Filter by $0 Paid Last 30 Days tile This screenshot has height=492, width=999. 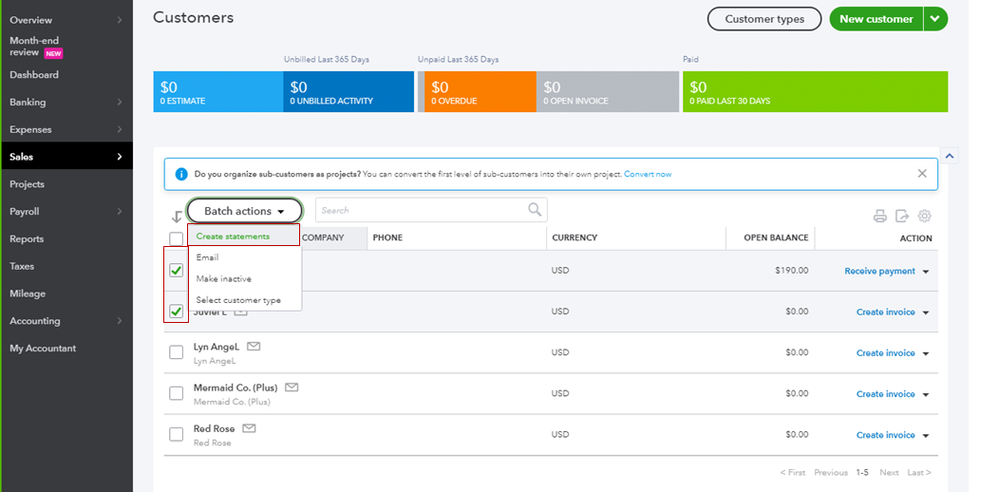(x=816, y=92)
